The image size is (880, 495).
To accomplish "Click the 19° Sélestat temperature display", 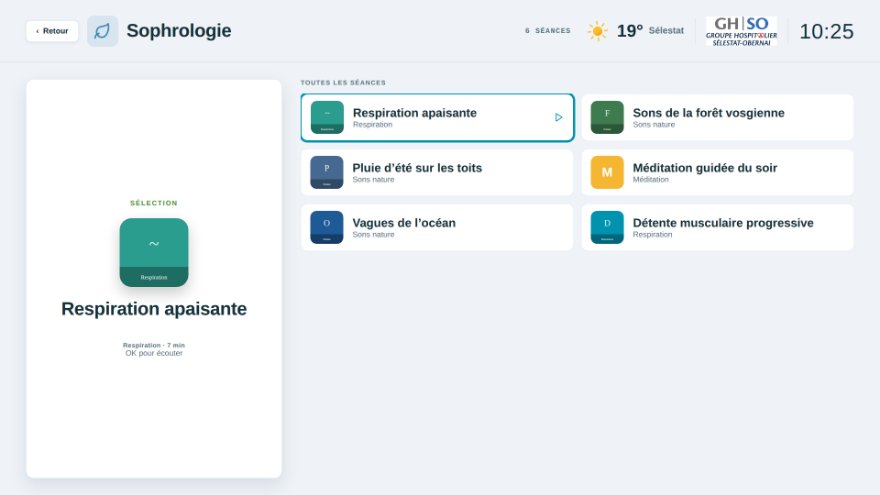I will 650,31.
